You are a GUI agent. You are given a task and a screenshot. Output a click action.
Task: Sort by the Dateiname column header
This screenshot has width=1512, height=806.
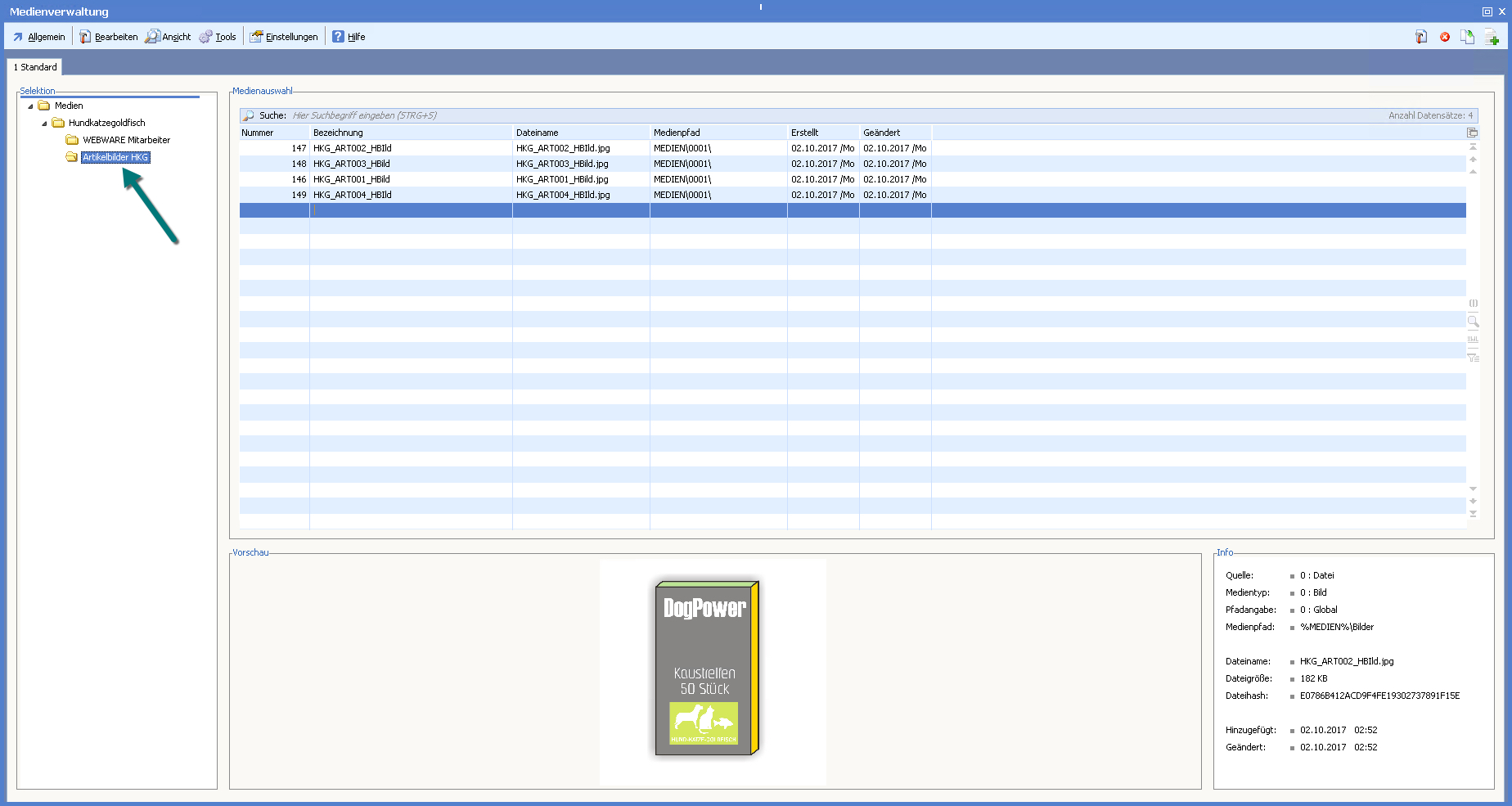click(538, 133)
